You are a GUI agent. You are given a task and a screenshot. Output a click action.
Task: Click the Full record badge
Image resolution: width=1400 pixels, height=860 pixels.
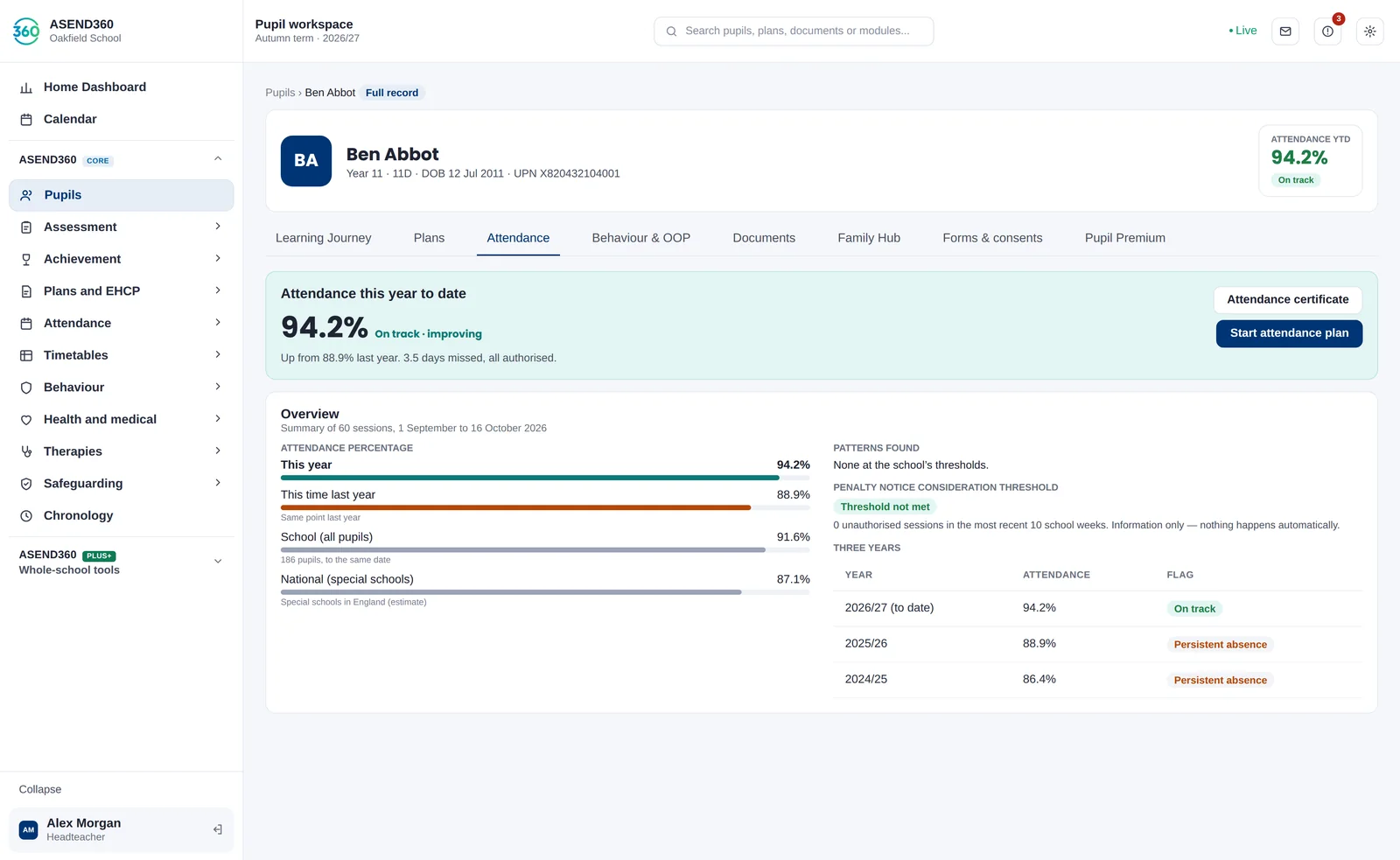coord(392,93)
